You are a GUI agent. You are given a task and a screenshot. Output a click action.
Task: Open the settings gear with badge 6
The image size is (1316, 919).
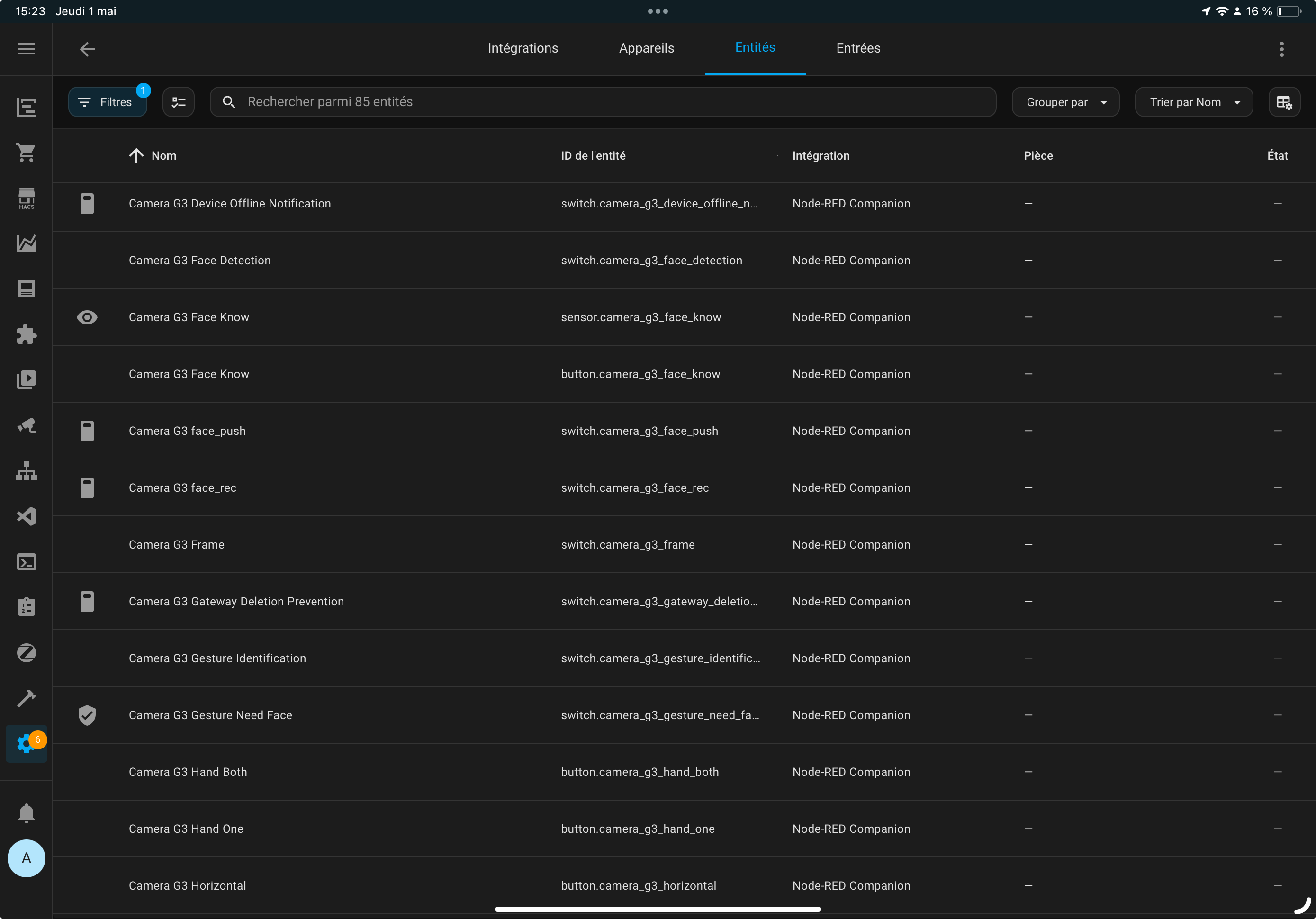pyautogui.click(x=27, y=744)
